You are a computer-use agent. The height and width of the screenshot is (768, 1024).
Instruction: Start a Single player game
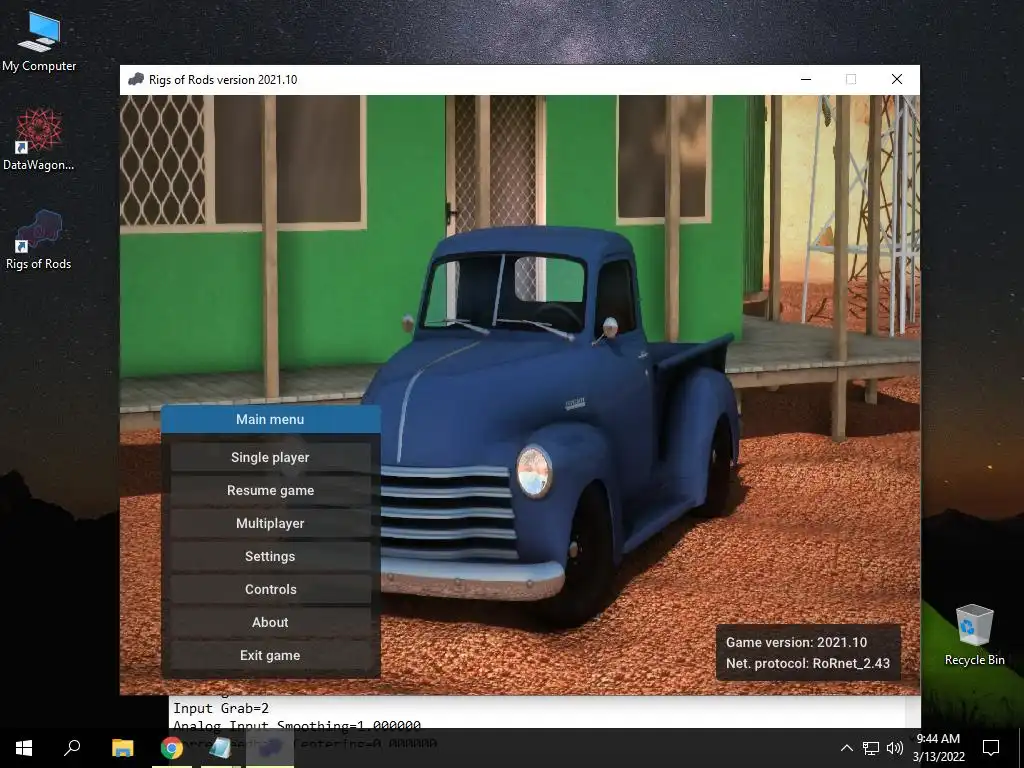(270, 457)
